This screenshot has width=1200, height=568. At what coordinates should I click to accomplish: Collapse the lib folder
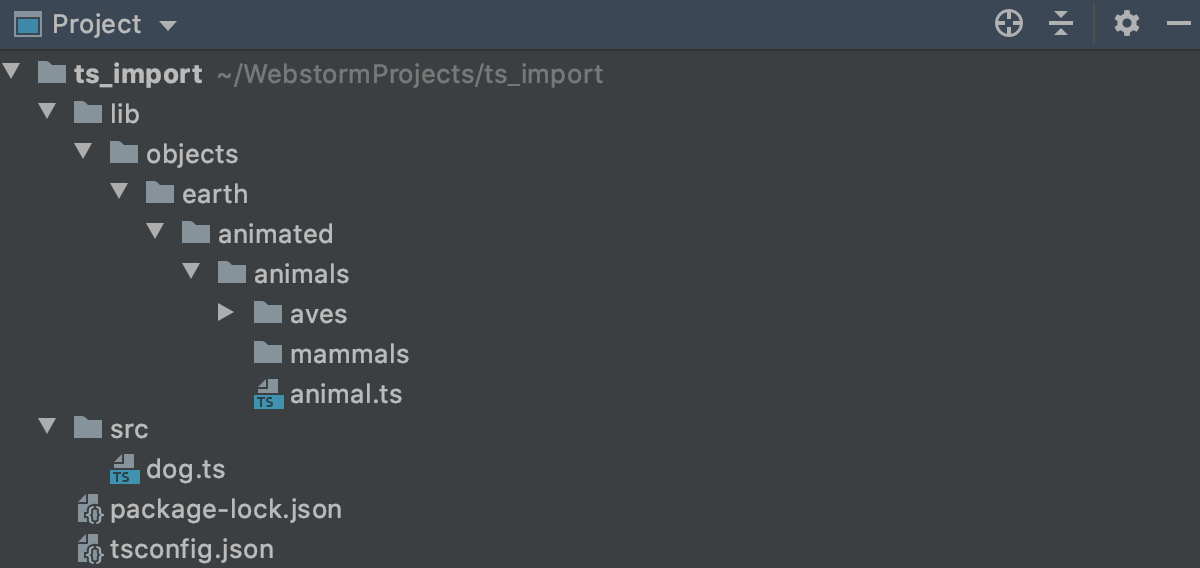point(47,113)
